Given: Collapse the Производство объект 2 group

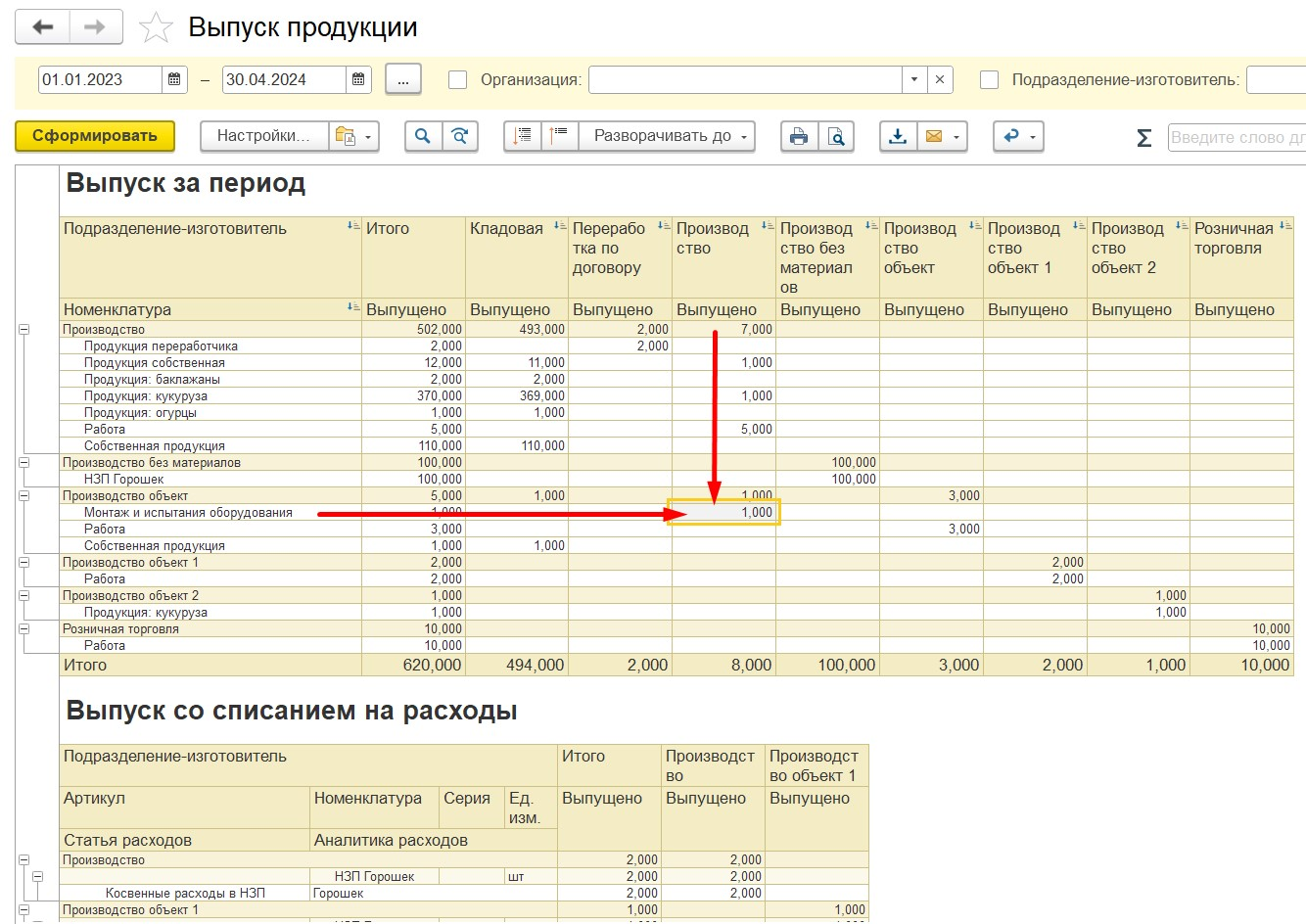Looking at the screenshot, I should pos(23,596).
